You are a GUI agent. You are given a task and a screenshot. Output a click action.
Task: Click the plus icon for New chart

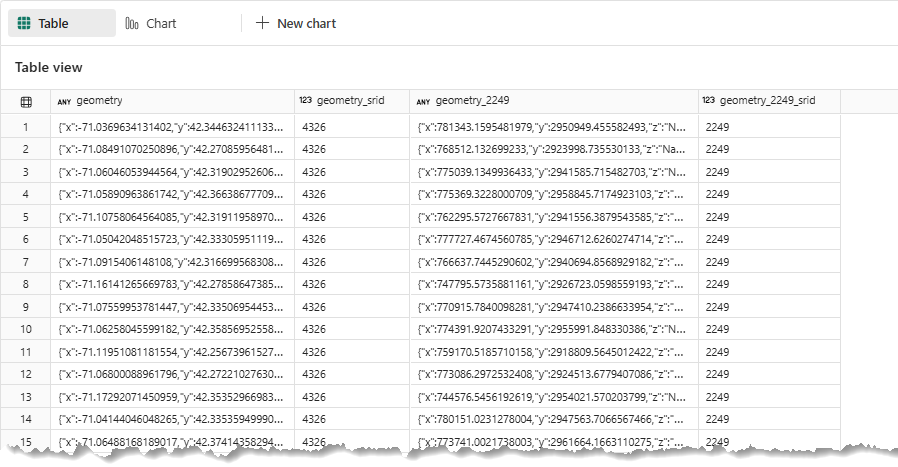pos(262,23)
